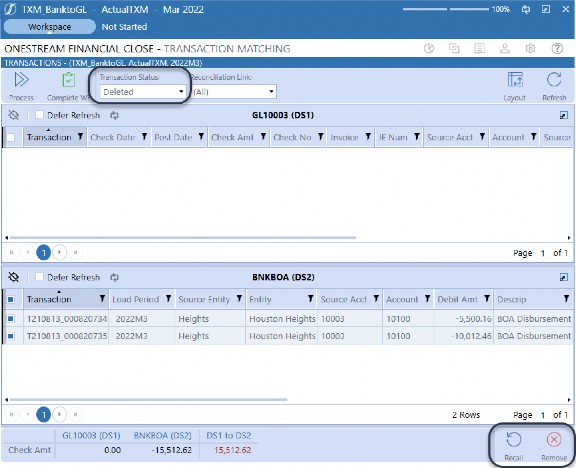This screenshot has height=468, width=576.
Task: Click the Process icon in the toolbar
Action: (x=21, y=80)
